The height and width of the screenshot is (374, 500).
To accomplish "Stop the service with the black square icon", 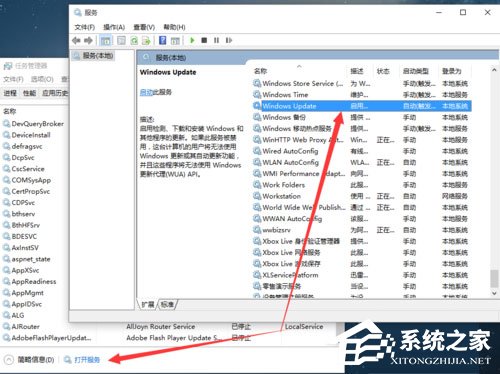I will 204,40.
